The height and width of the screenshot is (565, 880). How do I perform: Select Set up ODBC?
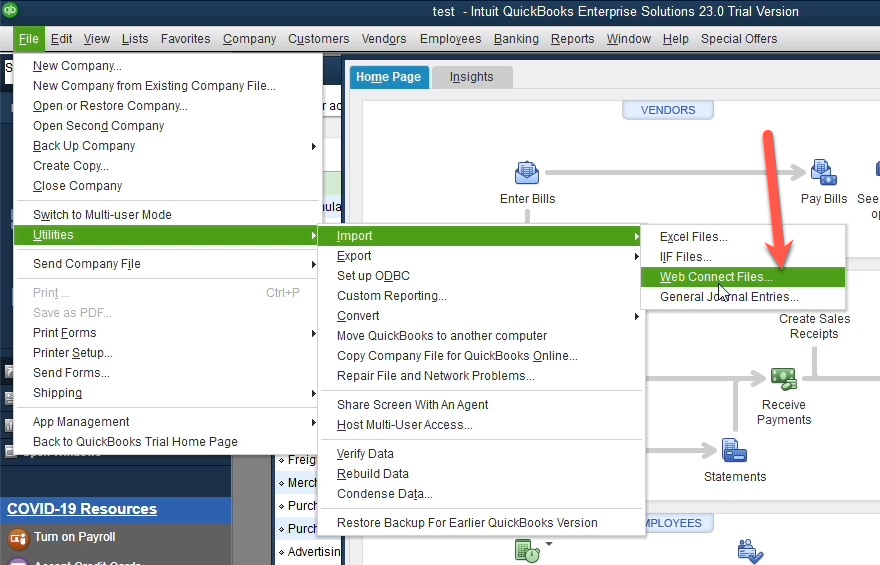coord(480,276)
